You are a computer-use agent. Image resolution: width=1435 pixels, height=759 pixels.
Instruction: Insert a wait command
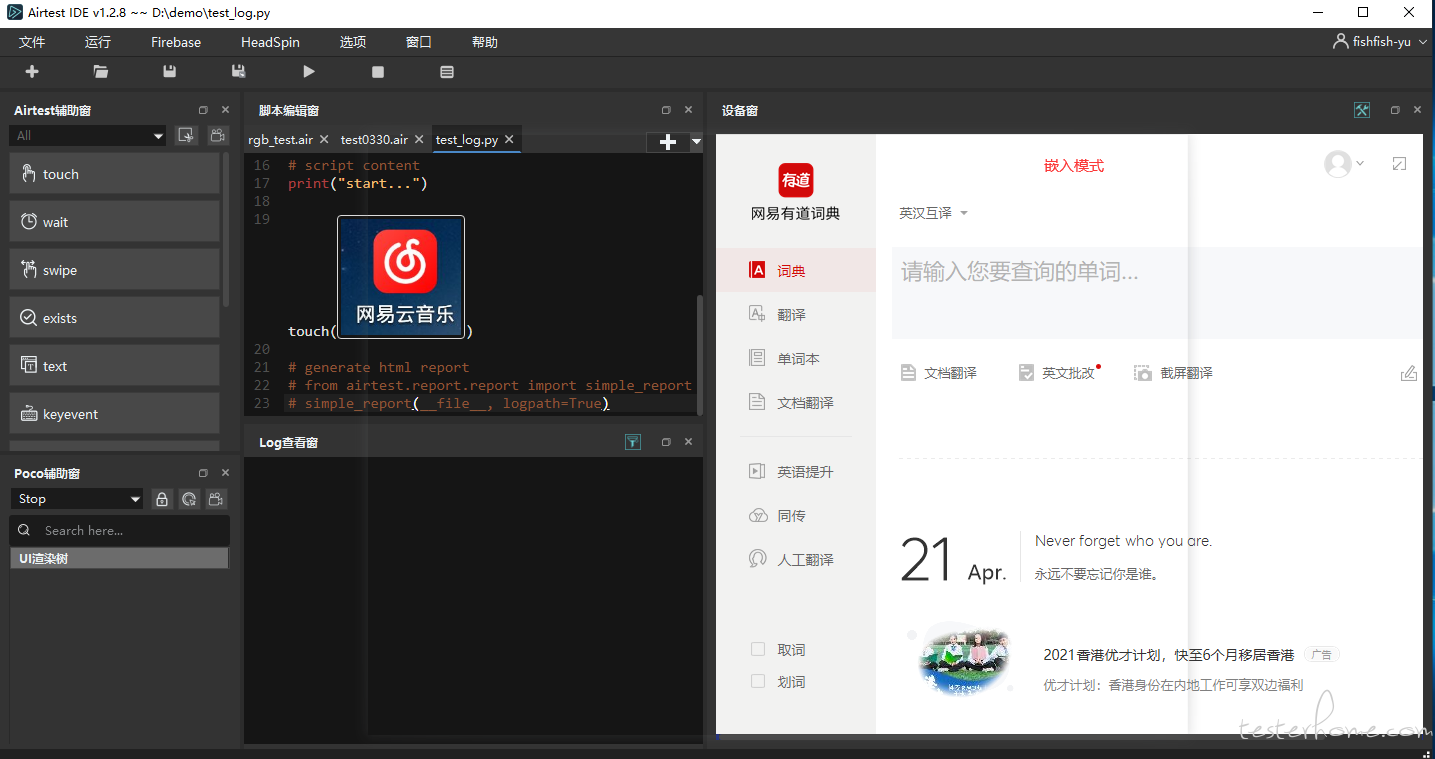(114, 222)
